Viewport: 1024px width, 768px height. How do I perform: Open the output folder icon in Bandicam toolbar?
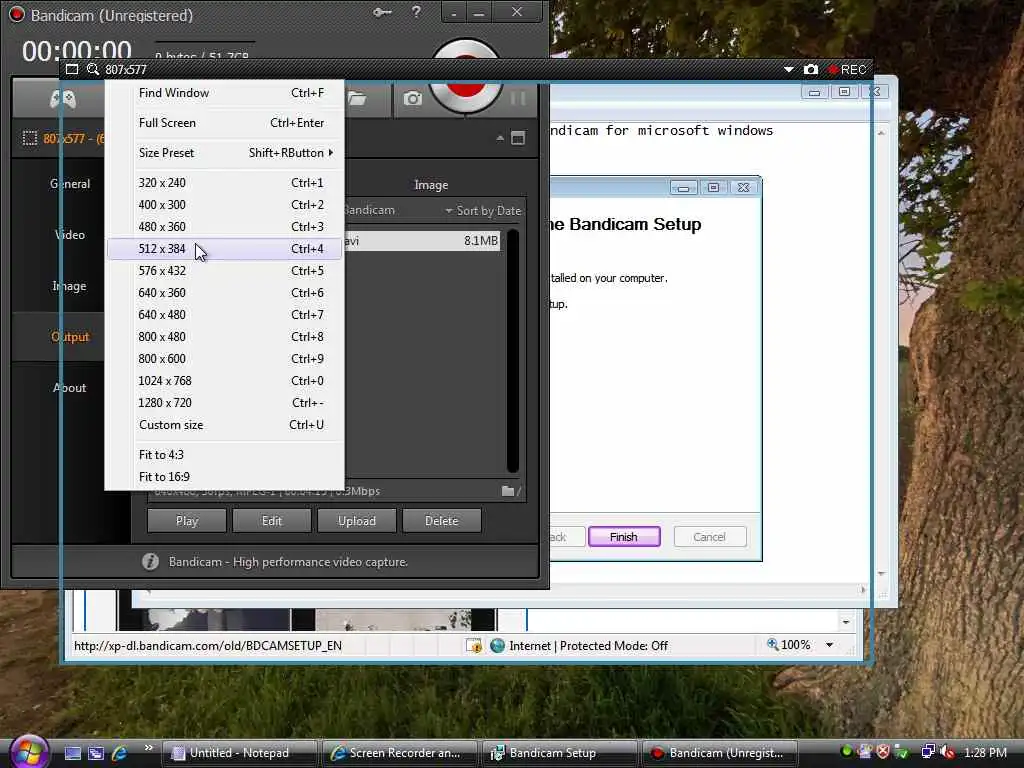pyautogui.click(x=357, y=99)
